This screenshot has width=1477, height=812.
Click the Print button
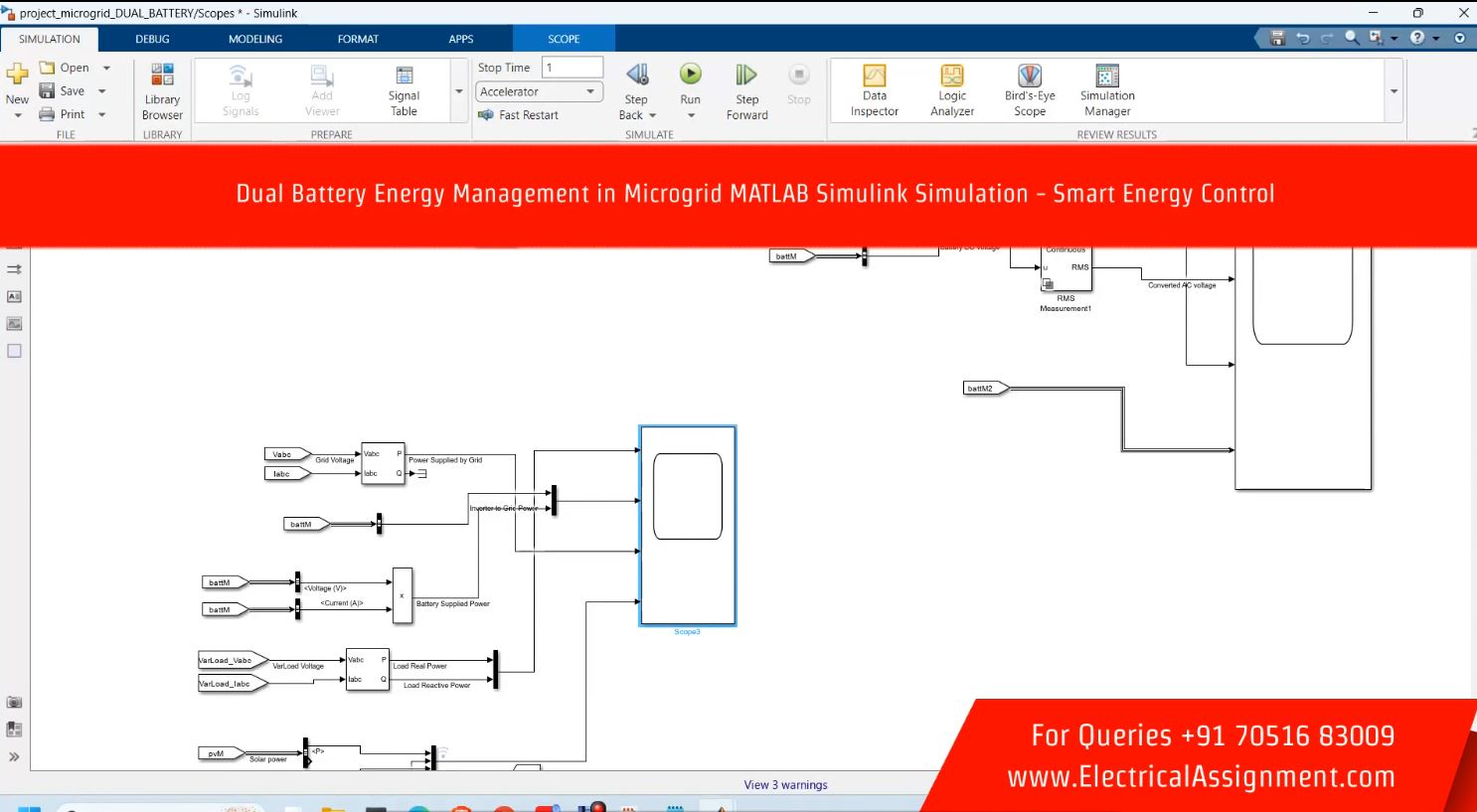[63, 114]
